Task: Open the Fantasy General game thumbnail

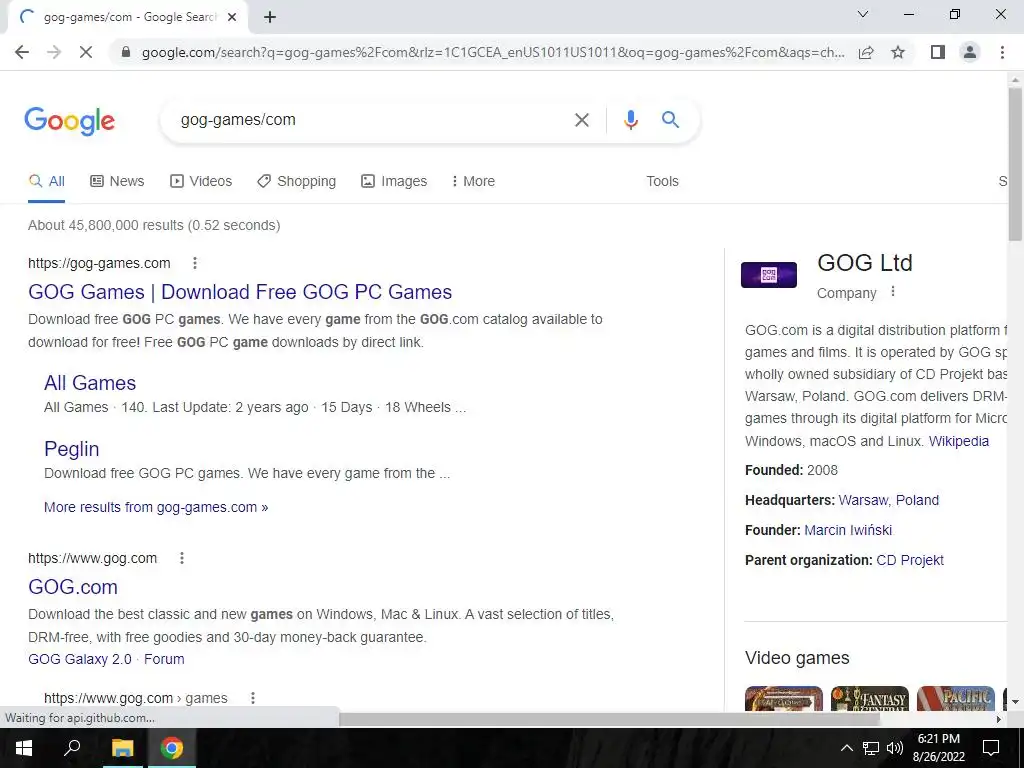Action: [870, 699]
